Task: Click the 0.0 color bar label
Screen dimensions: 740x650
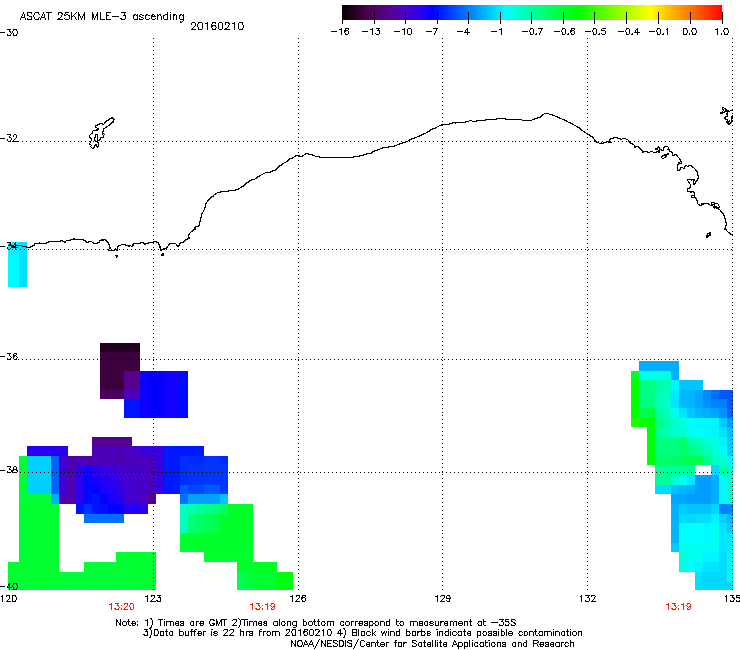Action: click(690, 32)
